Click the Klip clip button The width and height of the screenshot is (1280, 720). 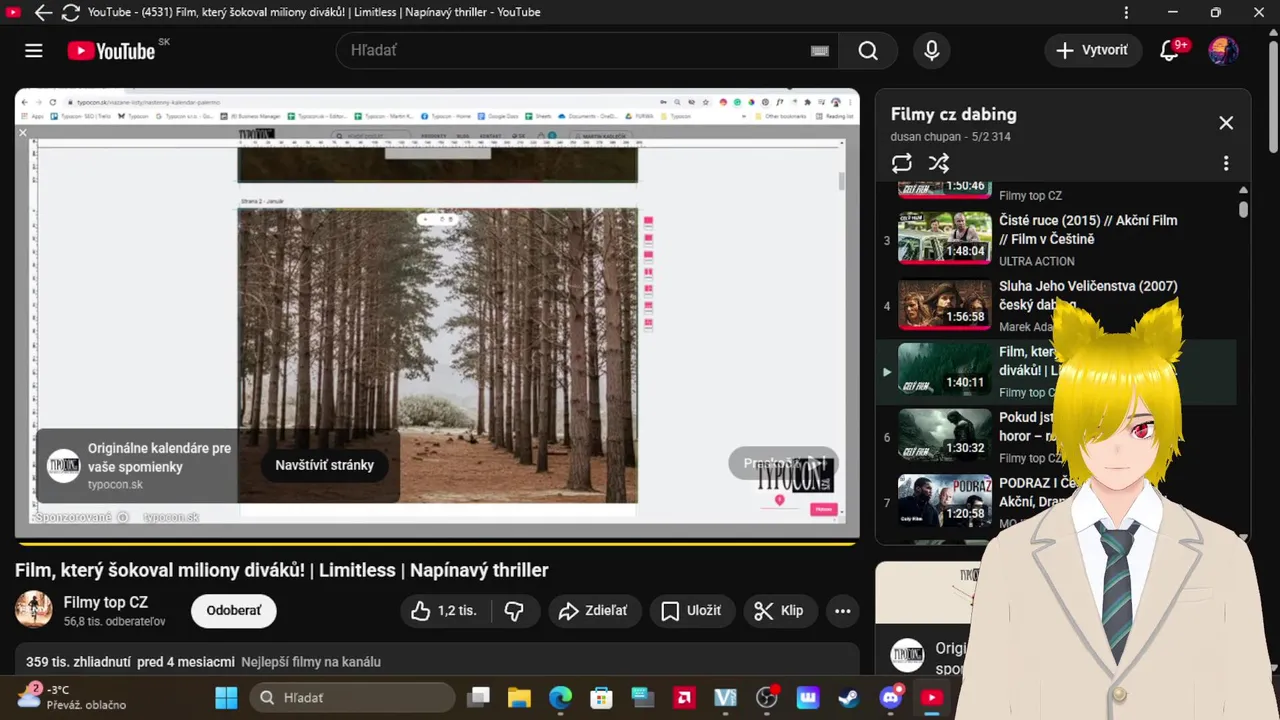pos(779,610)
